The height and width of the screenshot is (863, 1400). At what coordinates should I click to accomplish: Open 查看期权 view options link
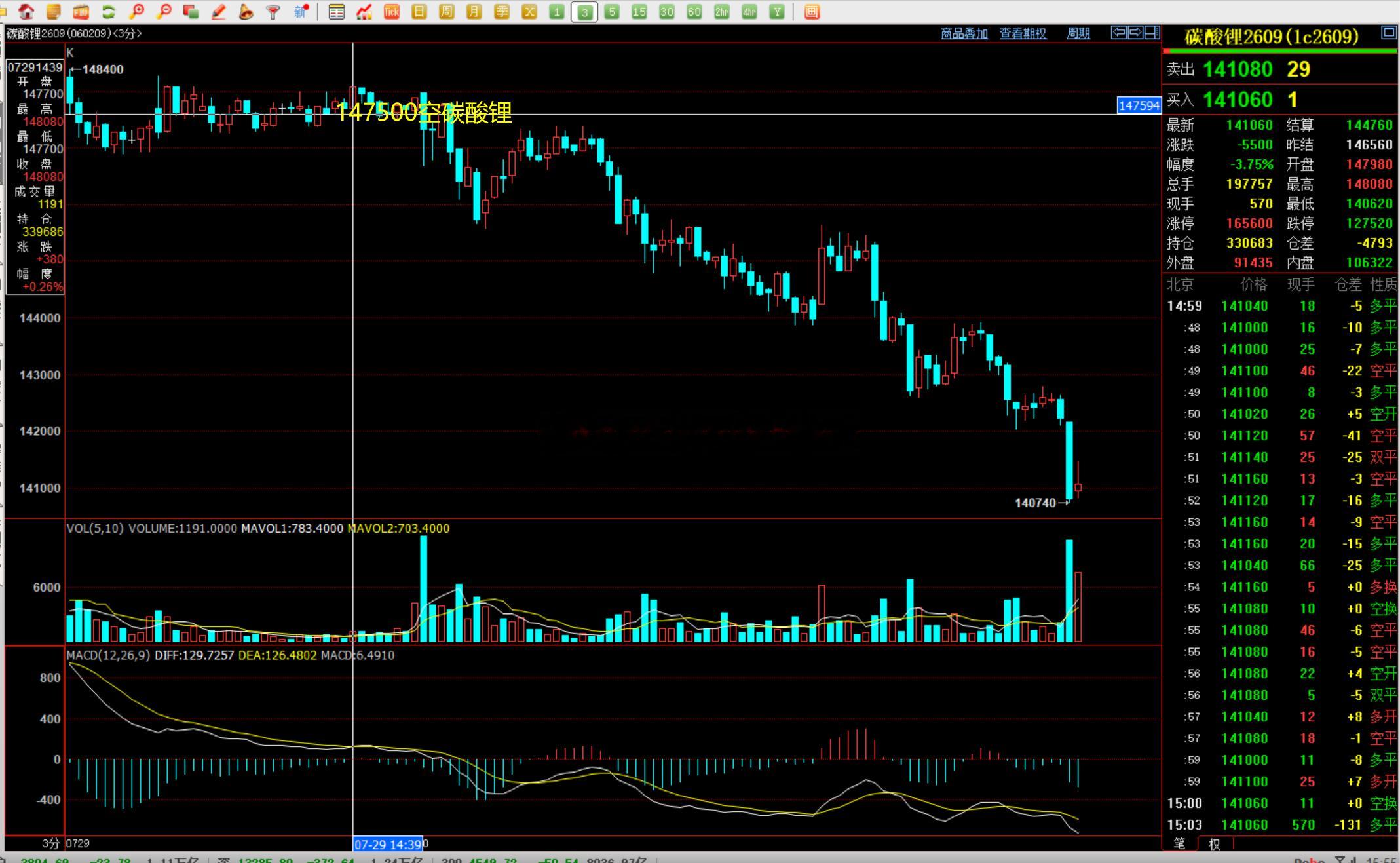(x=1023, y=33)
